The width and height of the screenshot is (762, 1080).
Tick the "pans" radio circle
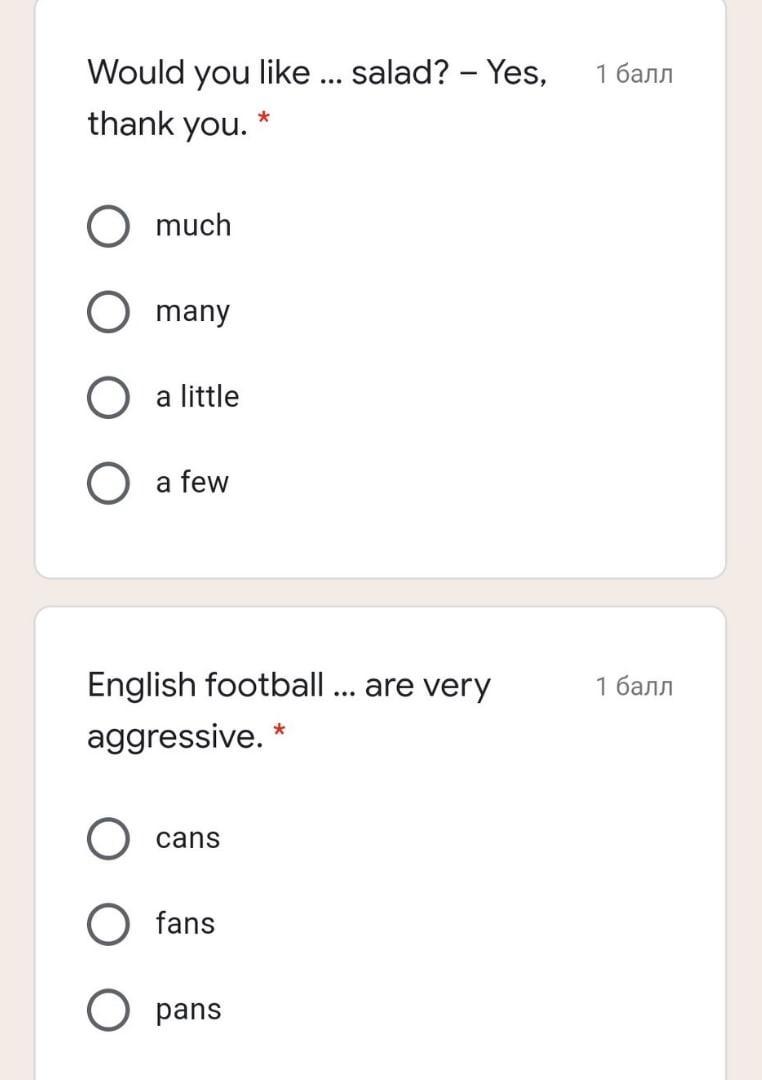[108, 1010]
